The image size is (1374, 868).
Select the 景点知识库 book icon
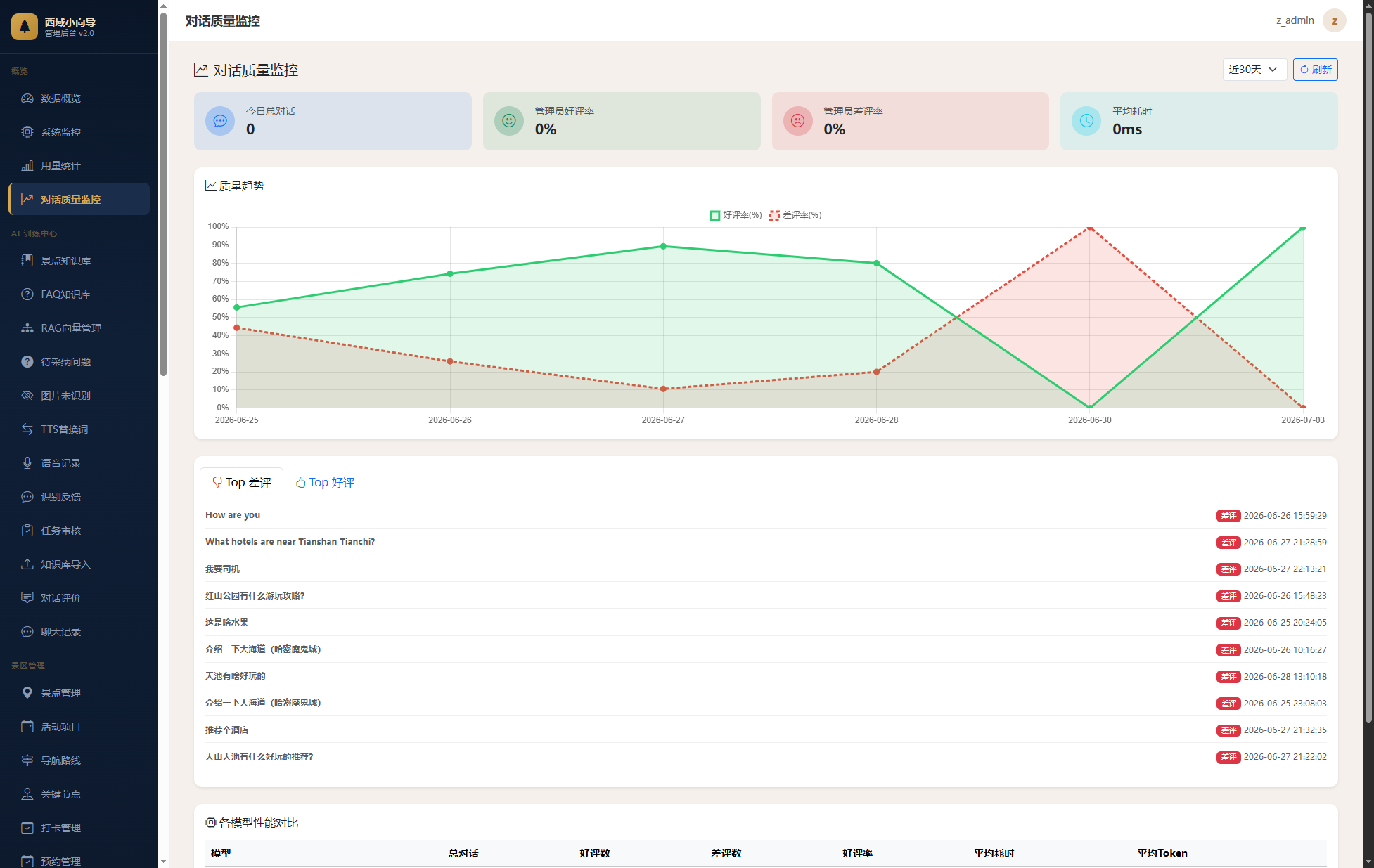[27, 261]
